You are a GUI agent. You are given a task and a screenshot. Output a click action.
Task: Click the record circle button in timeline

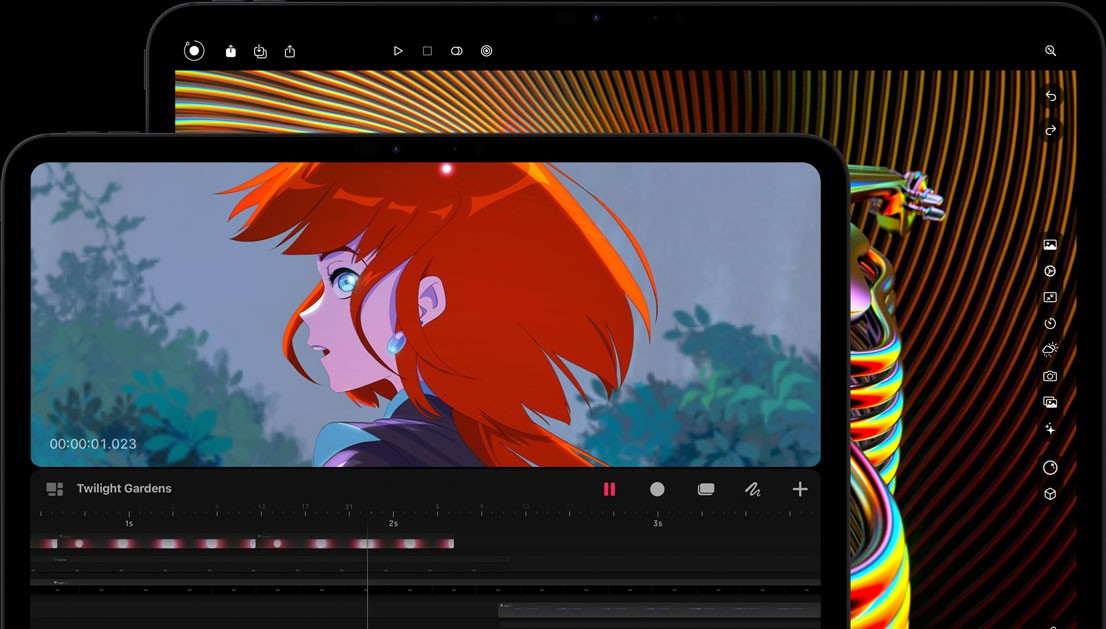coord(657,489)
